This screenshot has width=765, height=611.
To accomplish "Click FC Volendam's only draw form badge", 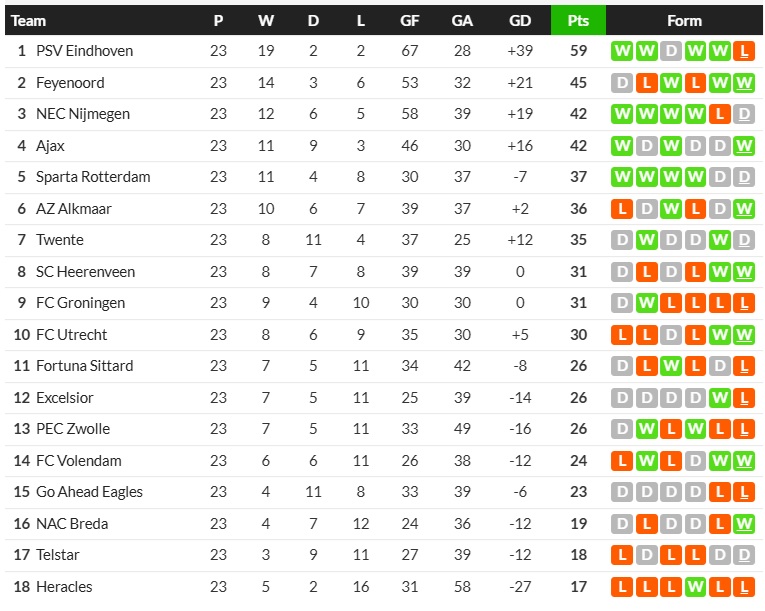I will 695,461.
